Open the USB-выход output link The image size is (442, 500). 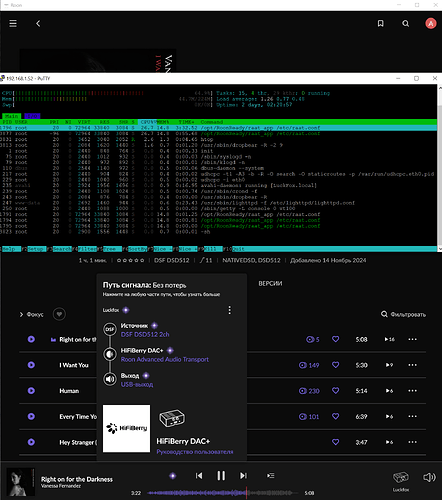click(x=137, y=385)
